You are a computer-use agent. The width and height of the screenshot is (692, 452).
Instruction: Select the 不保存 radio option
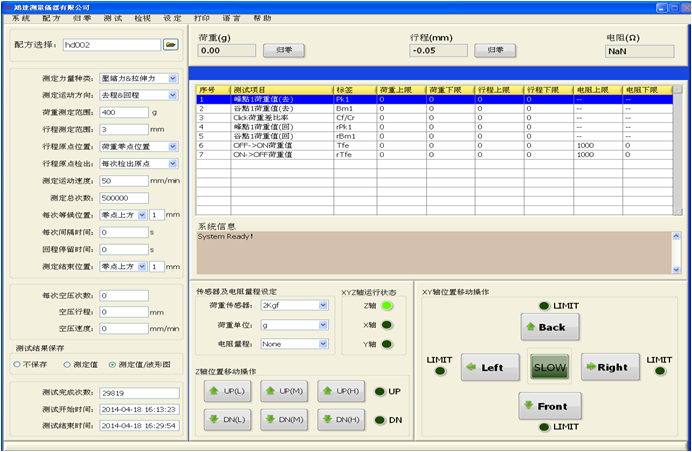click(17, 364)
